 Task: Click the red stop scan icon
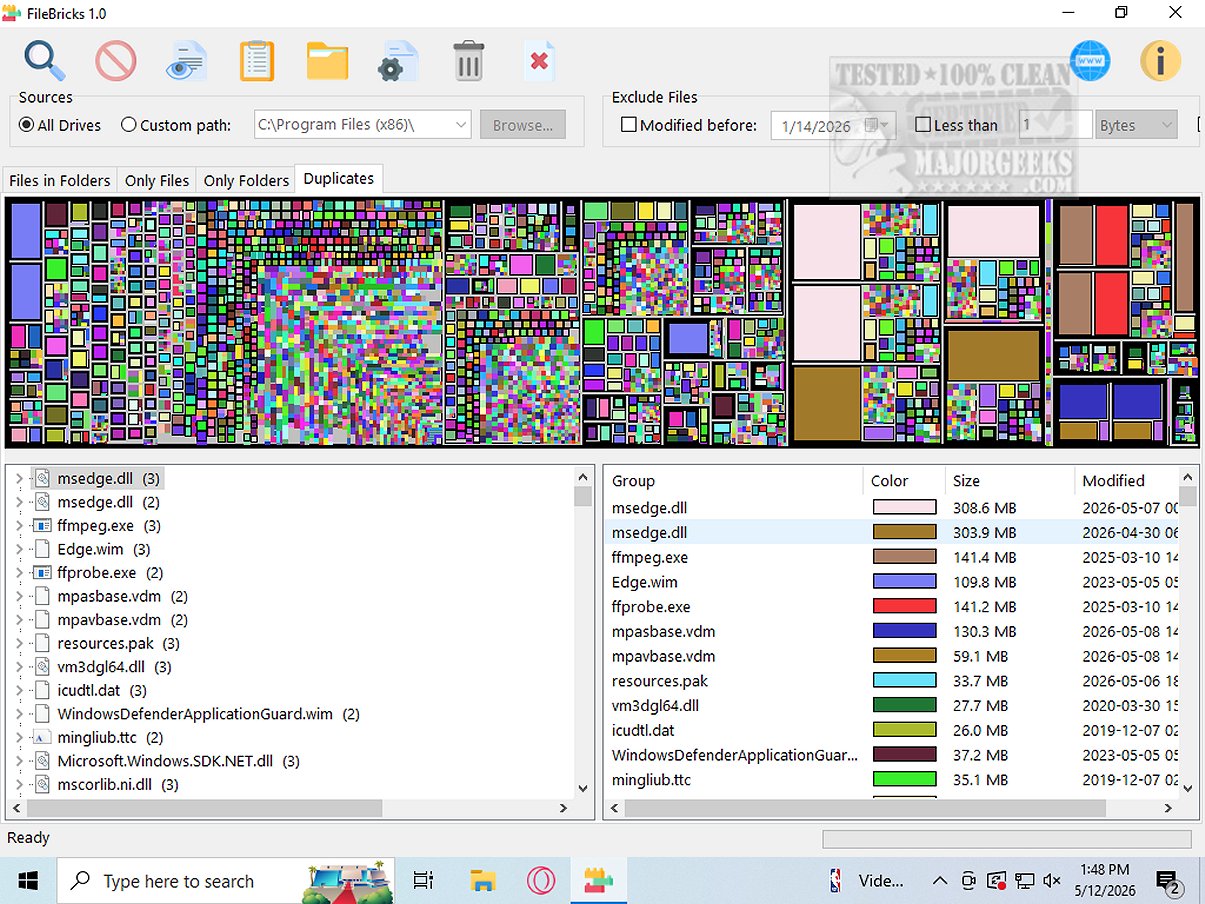point(115,61)
